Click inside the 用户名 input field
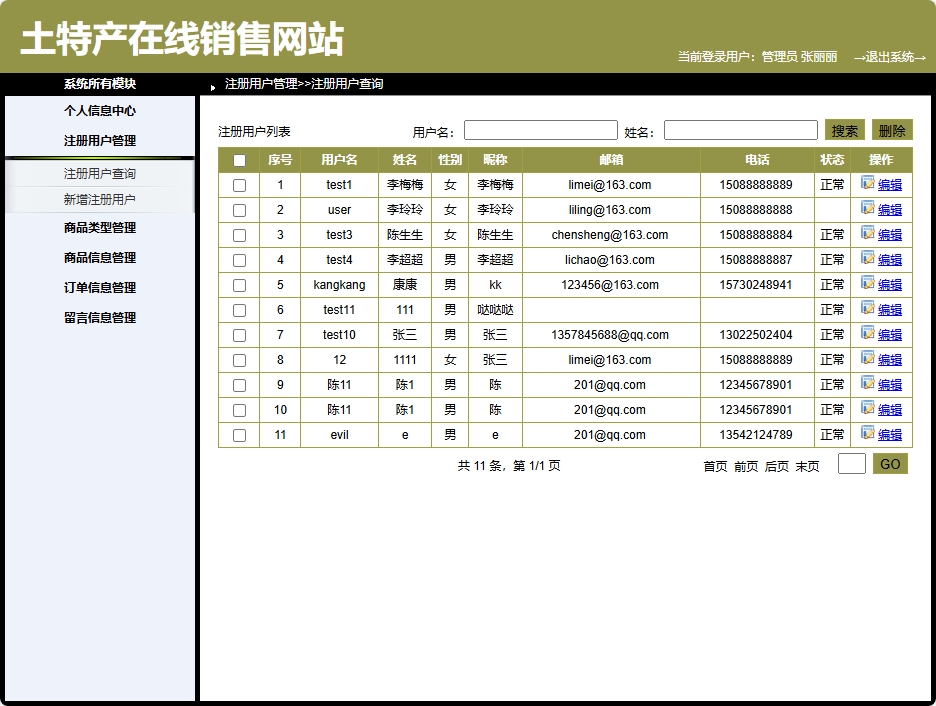Screen dimensions: 936x706 click(x=540, y=129)
